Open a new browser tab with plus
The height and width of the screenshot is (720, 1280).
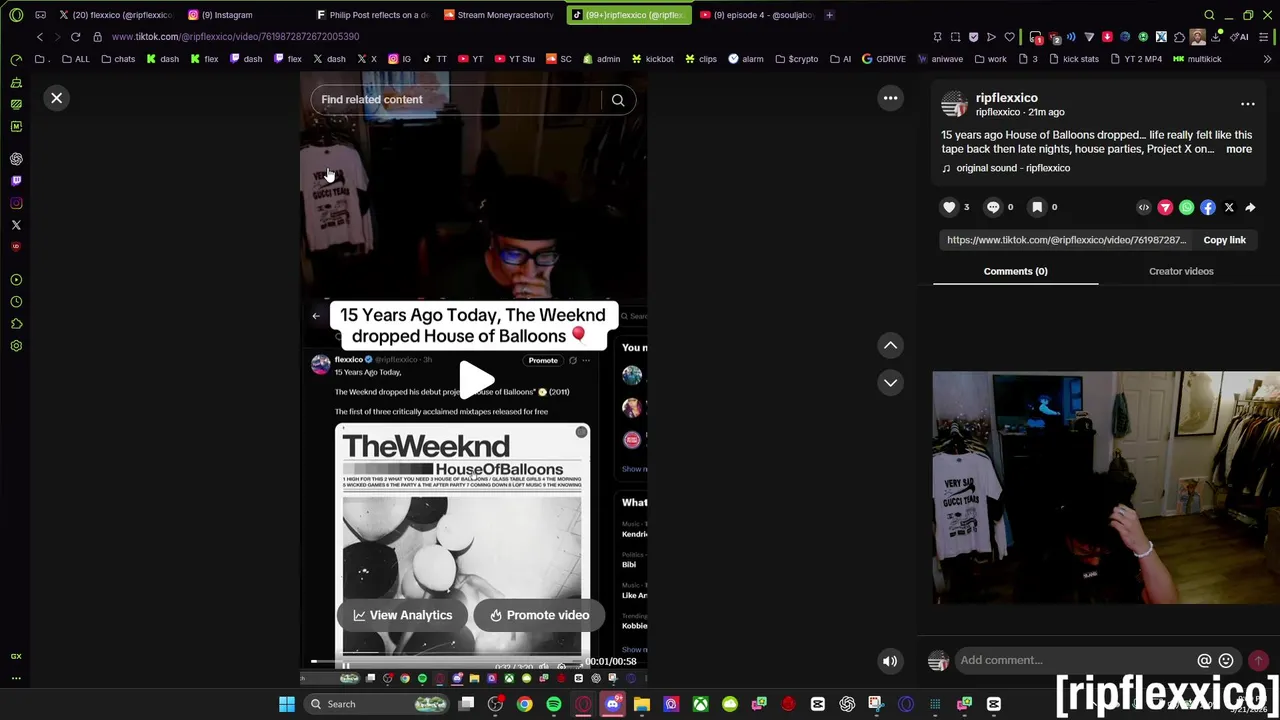[x=829, y=15]
